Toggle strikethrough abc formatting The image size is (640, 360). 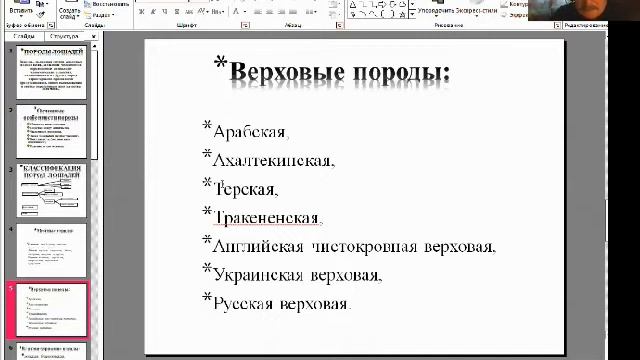tap(189, 12)
